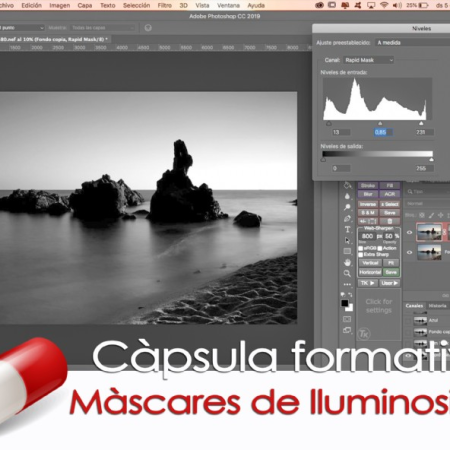Open the three-dot extra tools menu
This screenshot has width=450, height=450.
pos(347,284)
